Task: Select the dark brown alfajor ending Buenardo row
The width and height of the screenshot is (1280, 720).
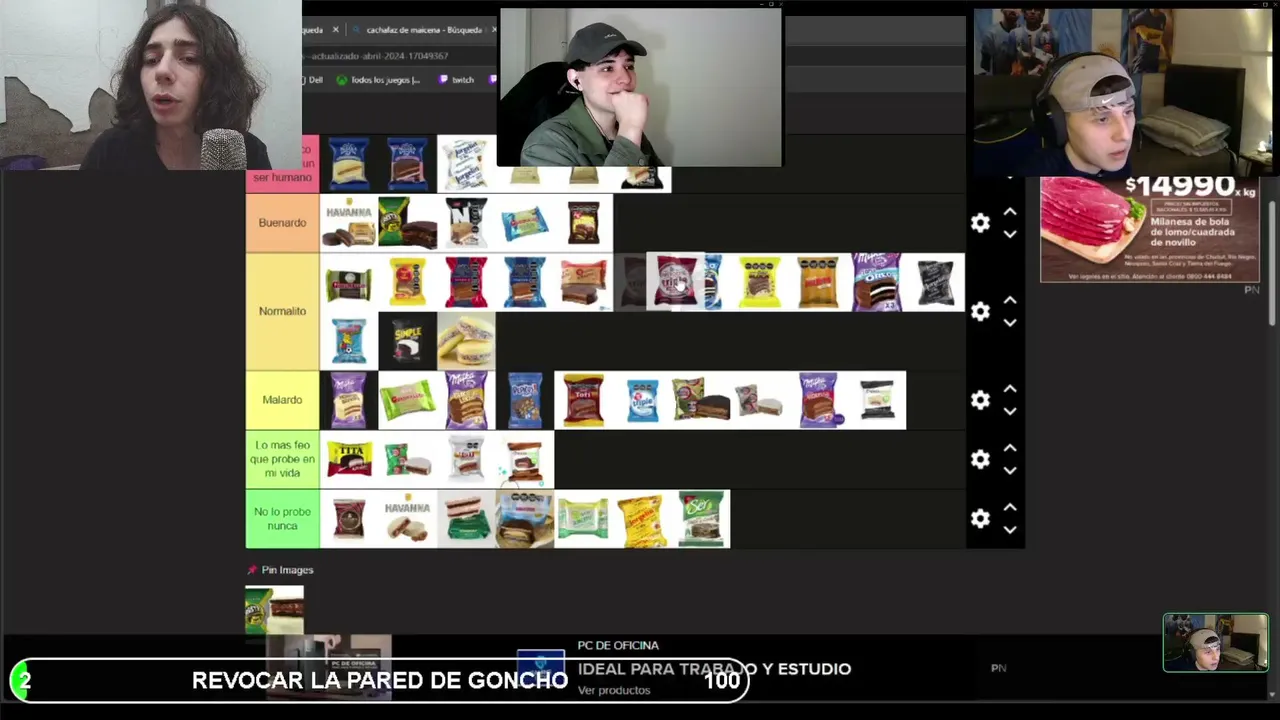Action: click(x=584, y=223)
